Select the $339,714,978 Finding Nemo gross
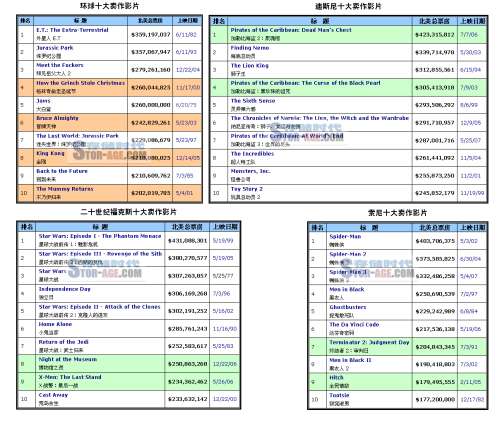The width and height of the screenshot is (500, 422). click(x=434, y=52)
